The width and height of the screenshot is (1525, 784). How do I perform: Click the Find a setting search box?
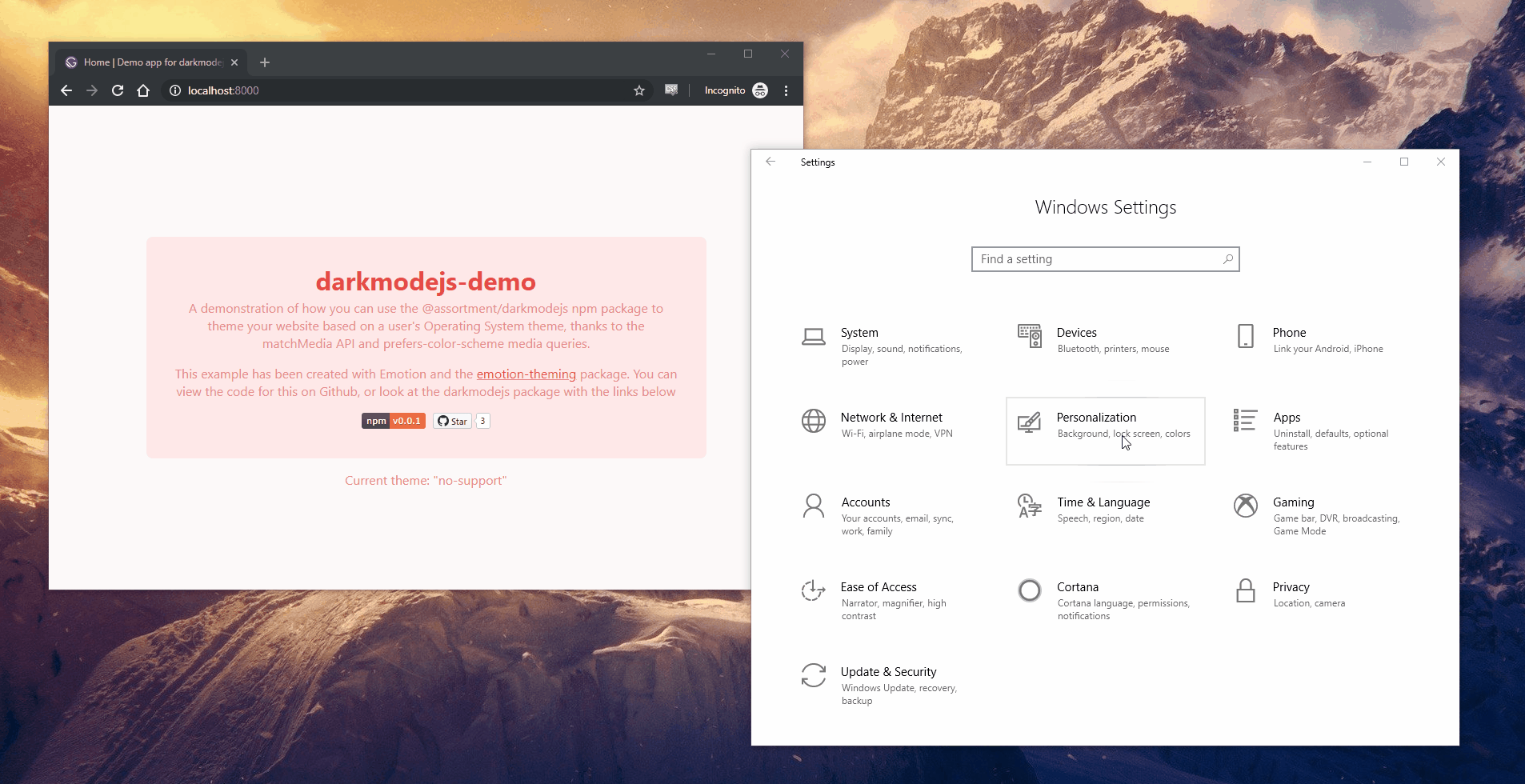tap(1105, 259)
